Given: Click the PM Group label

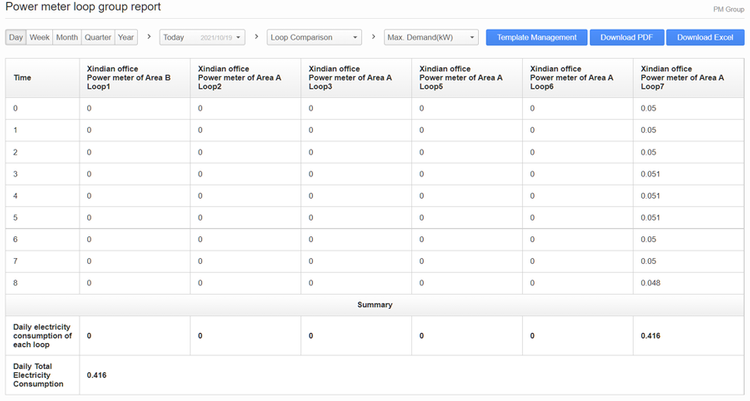Looking at the screenshot, I should tap(727, 9).
